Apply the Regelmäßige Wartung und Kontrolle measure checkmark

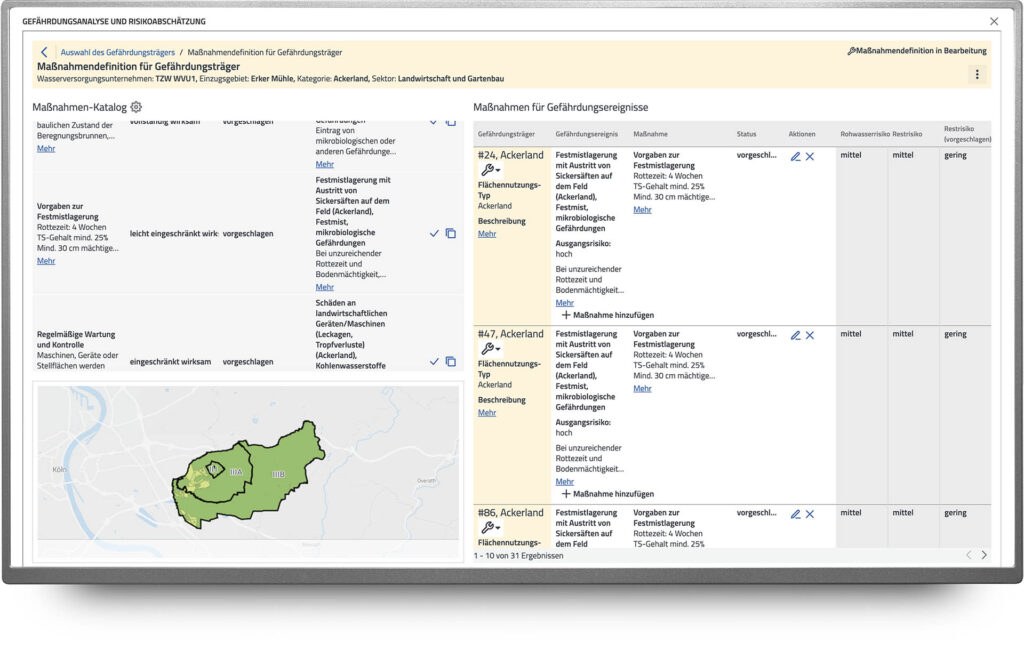[x=434, y=361]
